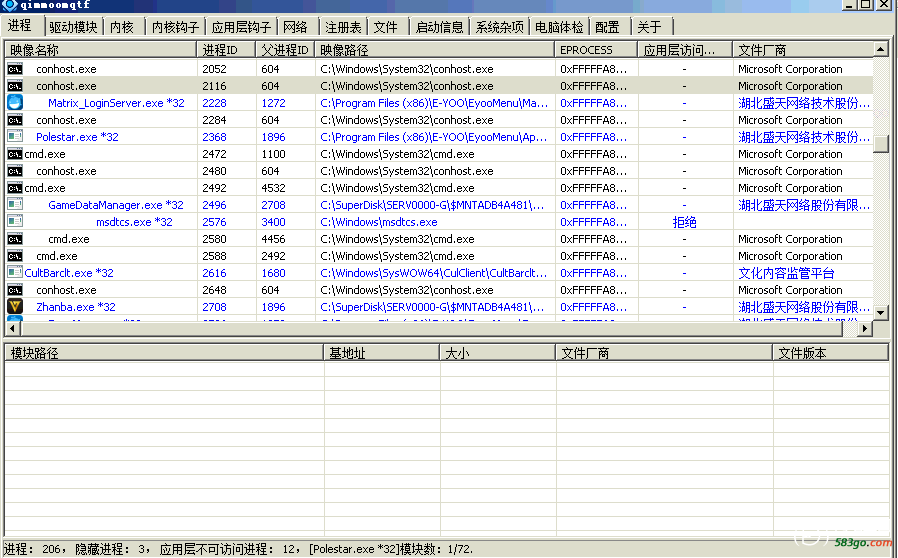The image size is (898, 558).
Task: Click icon of cmd.exe PID 2492
Action: pyautogui.click(x=15, y=188)
